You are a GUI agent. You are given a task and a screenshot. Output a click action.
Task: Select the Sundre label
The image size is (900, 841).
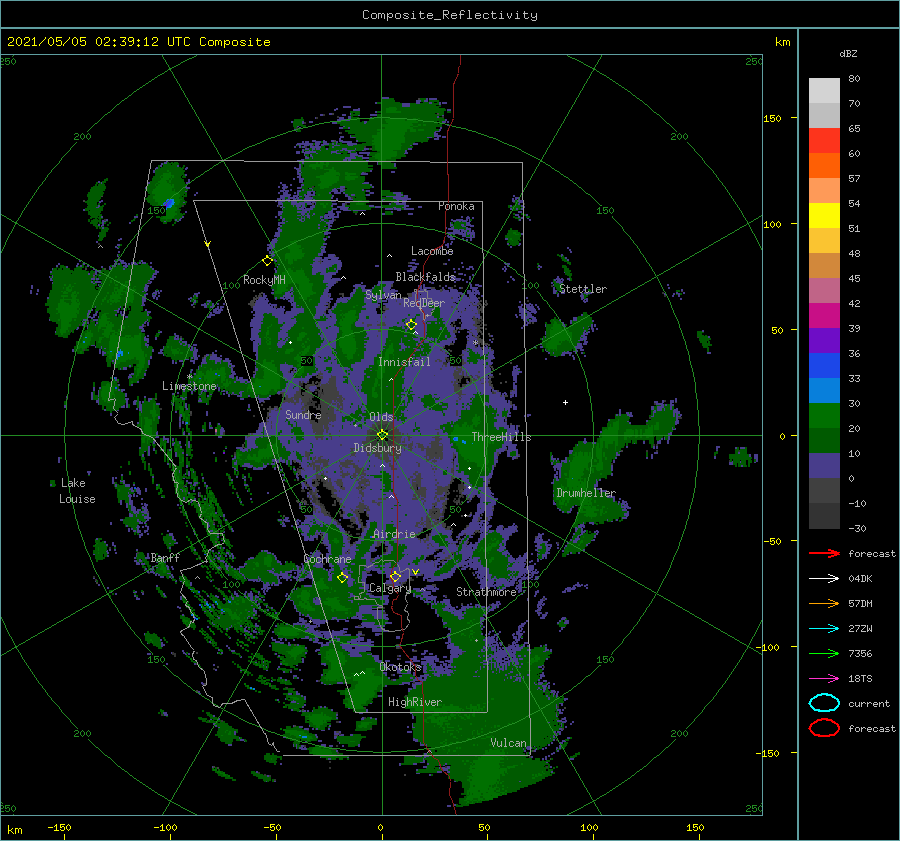coord(303,414)
